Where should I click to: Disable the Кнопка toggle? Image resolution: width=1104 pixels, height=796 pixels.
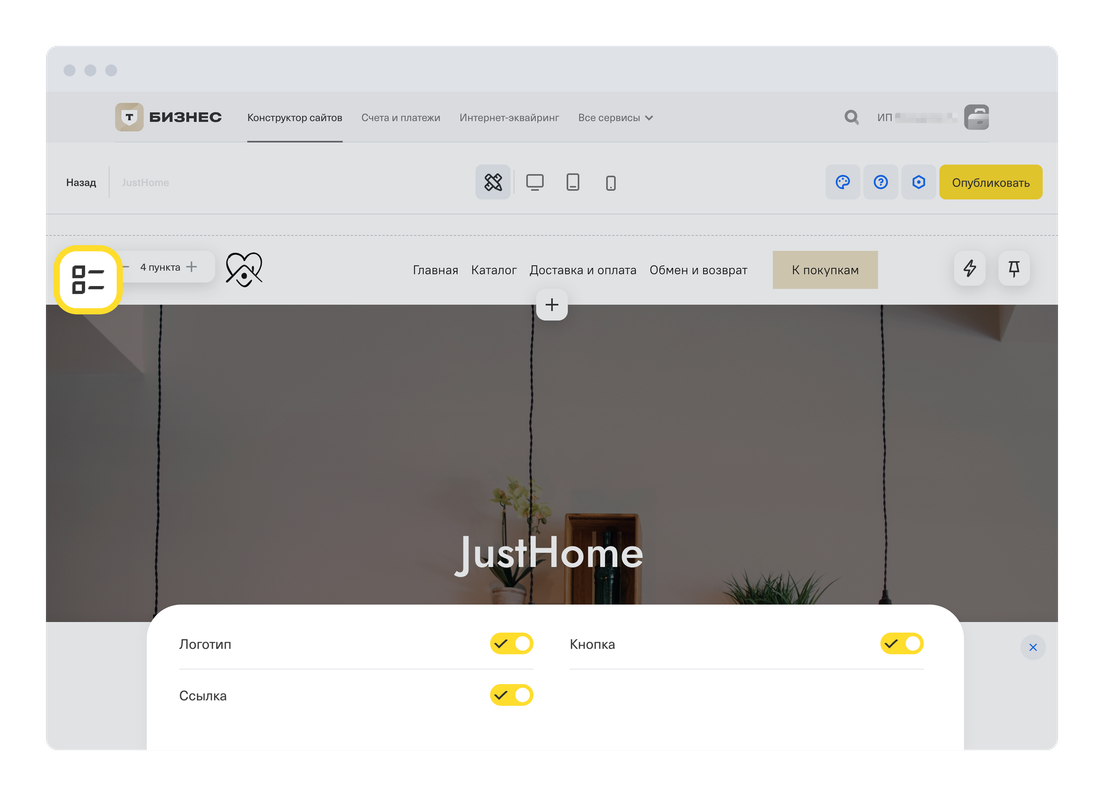(901, 643)
